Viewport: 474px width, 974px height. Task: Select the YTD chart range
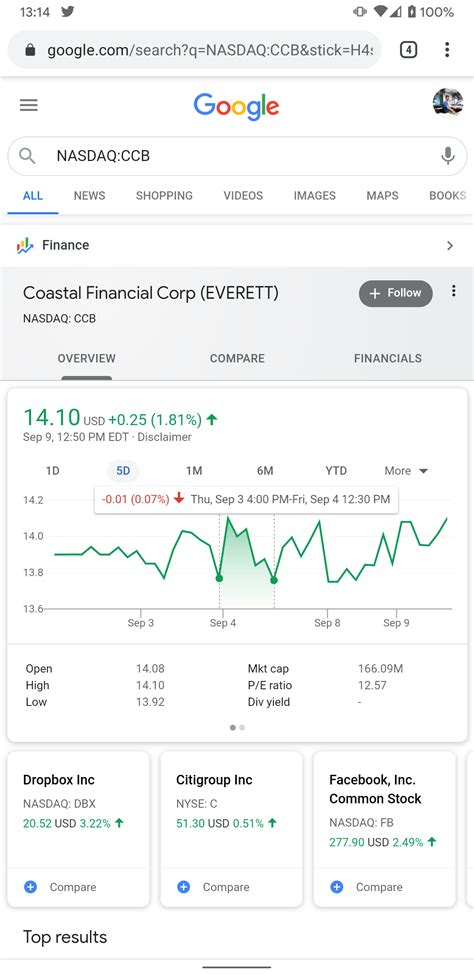coord(336,471)
